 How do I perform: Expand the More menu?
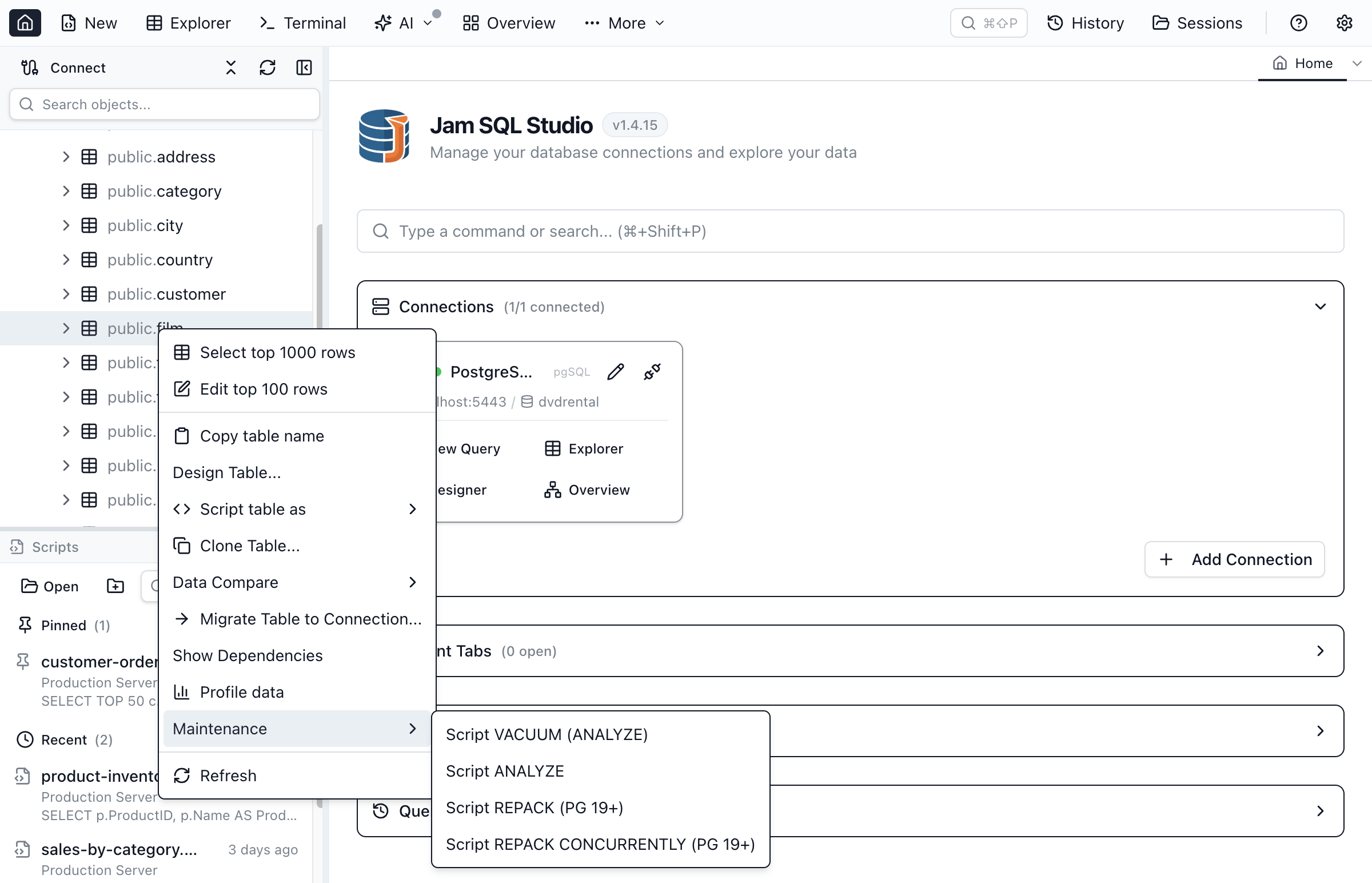624,23
